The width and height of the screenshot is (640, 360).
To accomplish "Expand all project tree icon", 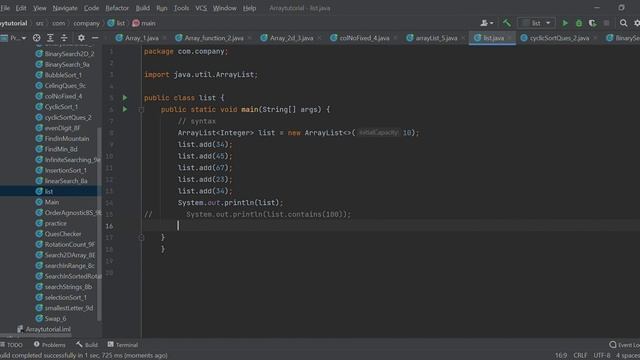I will point(50,38).
